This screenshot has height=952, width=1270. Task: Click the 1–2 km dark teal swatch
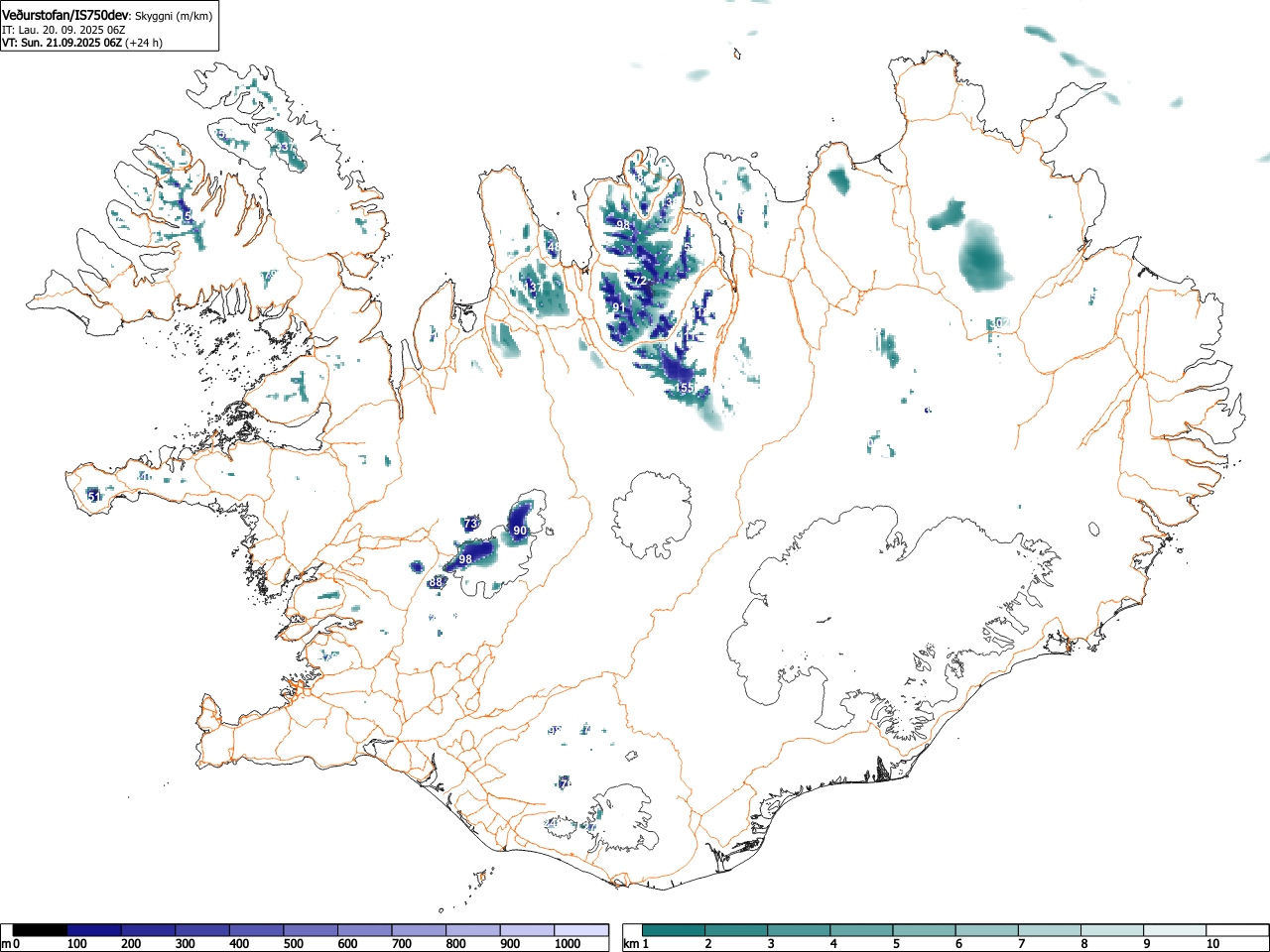click(x=674, y=930)
